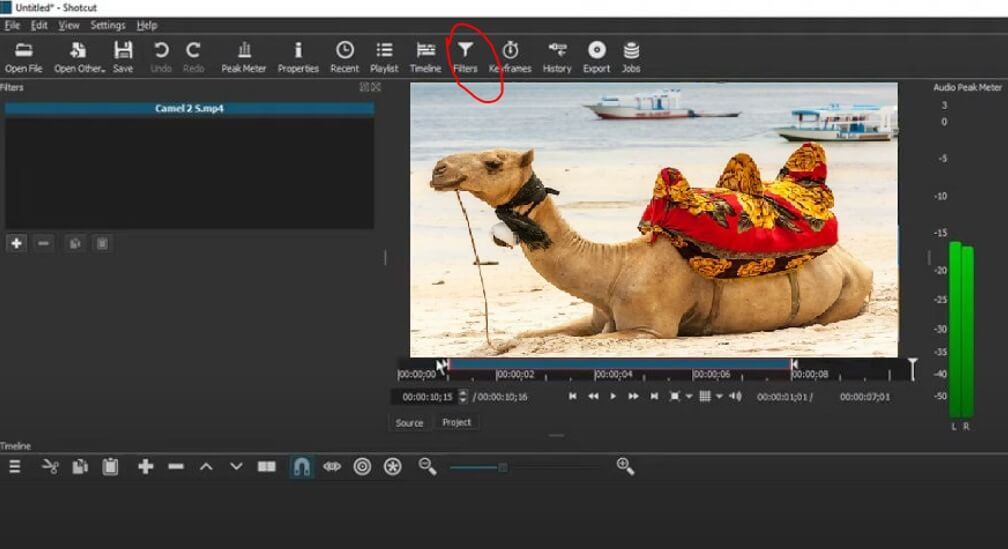Expand the grid options dropdown arrow

coord(719,397)
